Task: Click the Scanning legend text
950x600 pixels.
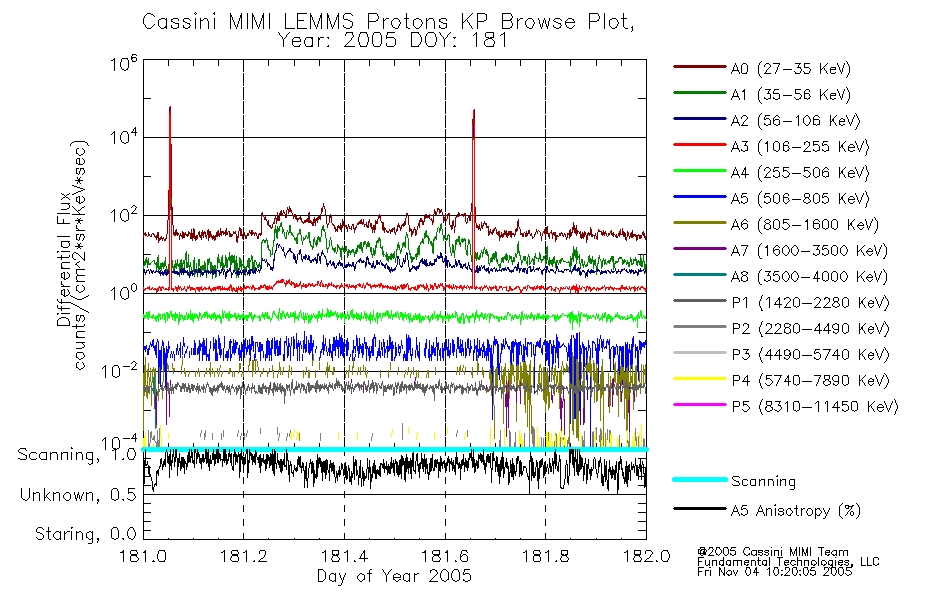Action: pos(763,481)
